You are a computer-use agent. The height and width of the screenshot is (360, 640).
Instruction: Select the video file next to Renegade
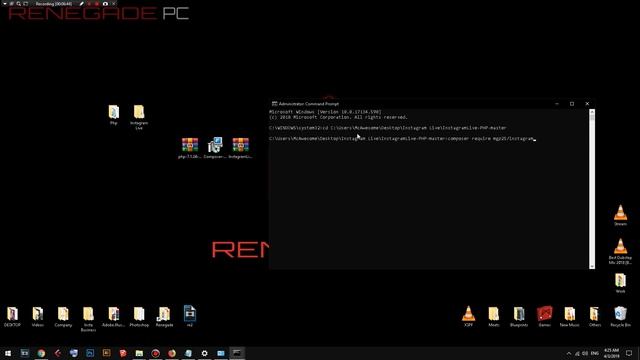click(x=190, y=316)
